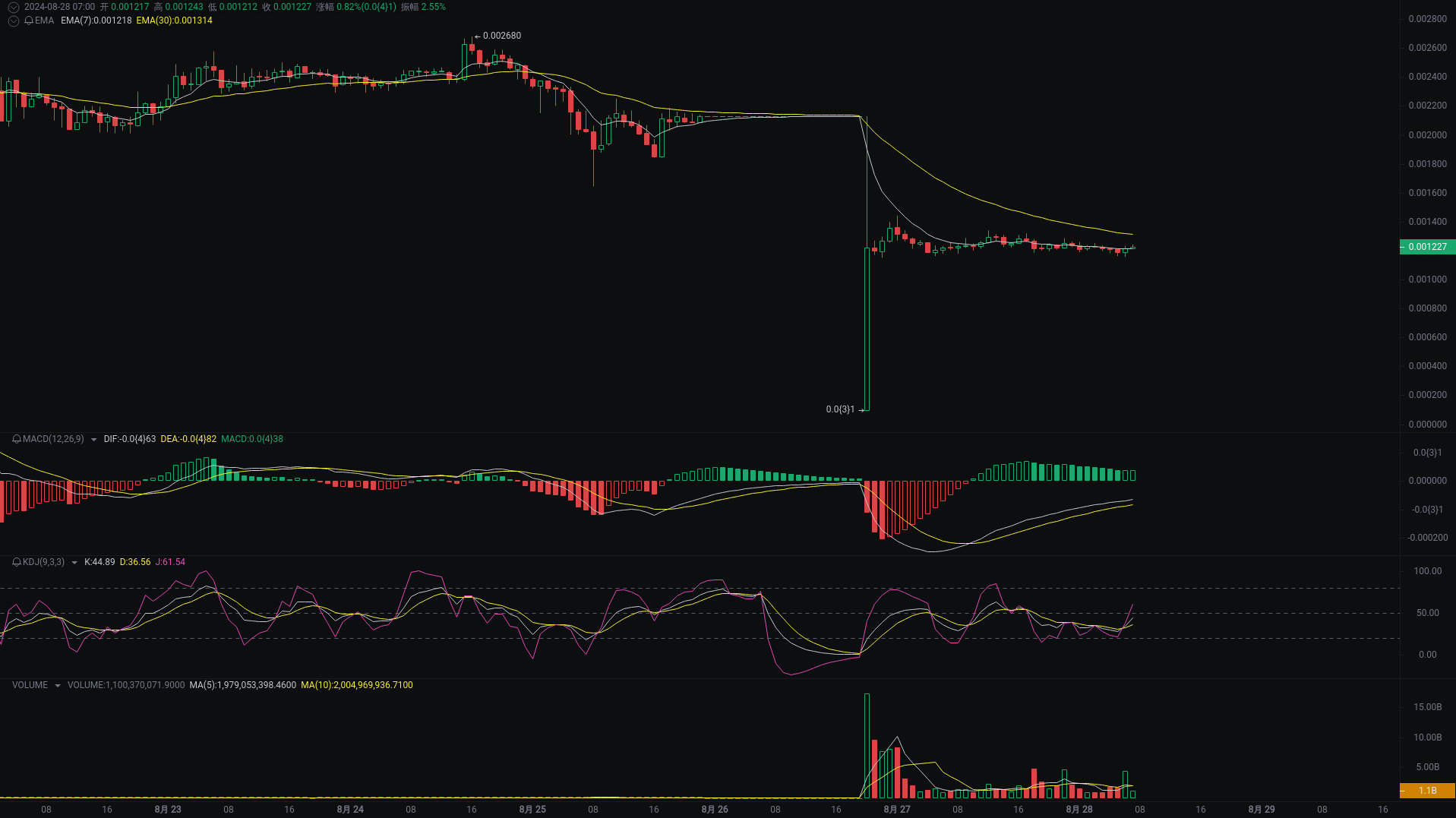The image size is (1456, 818).
Task: Click the KDJ(9,3,3) indicator name
Action: [x=43, y=562]
